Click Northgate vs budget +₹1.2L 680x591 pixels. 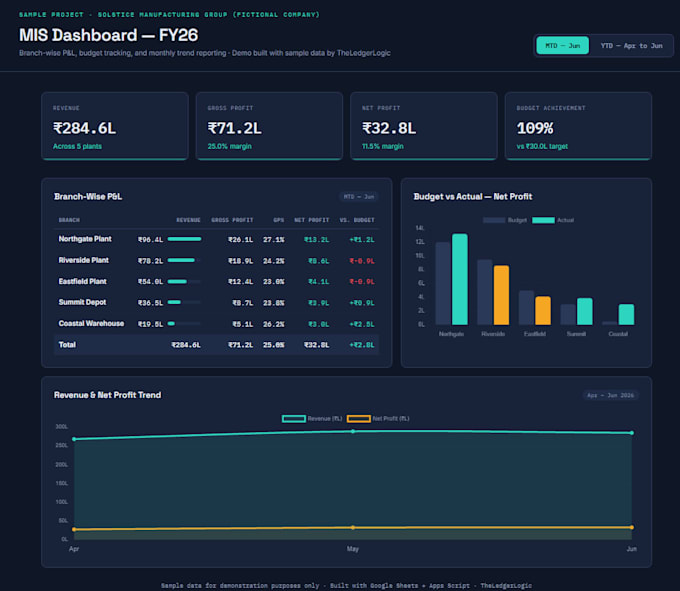pyautogui.click(x=362, y=240)
